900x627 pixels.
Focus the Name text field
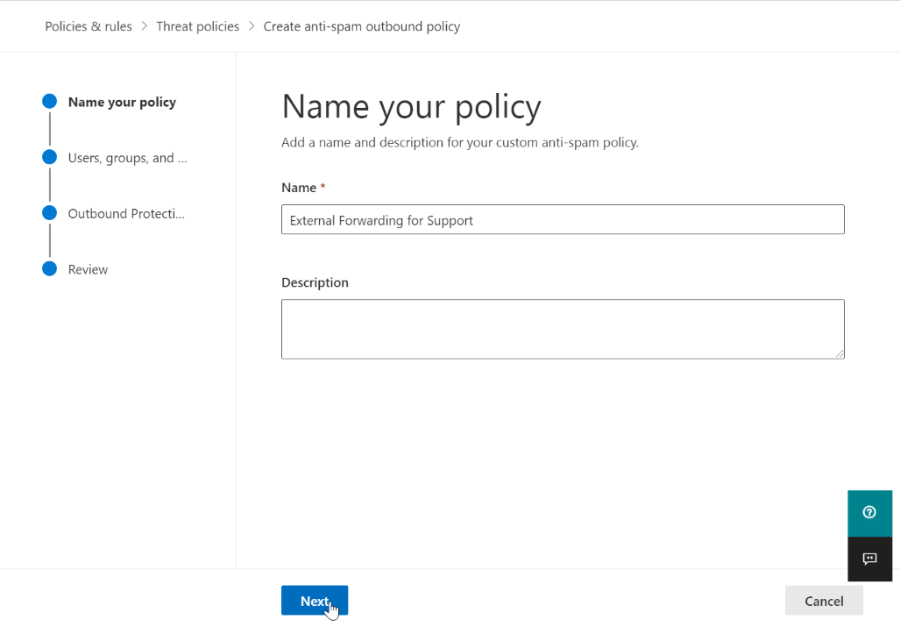click(x=562, y=220)
